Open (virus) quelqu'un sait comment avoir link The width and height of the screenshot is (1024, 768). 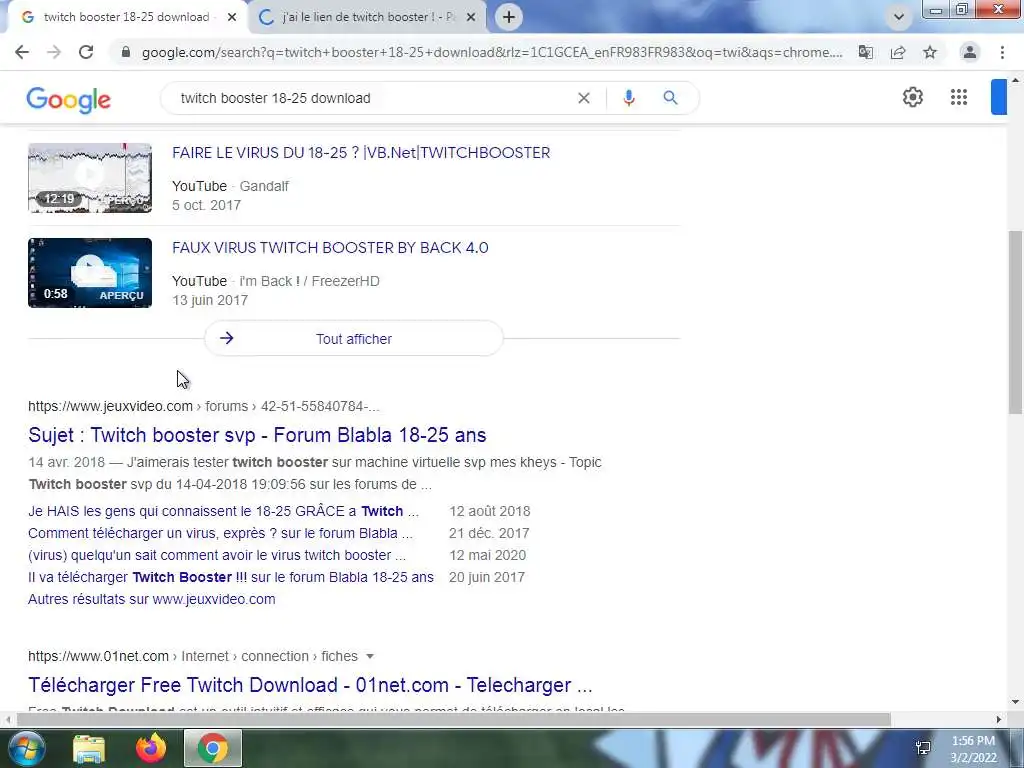coord(217,555)
